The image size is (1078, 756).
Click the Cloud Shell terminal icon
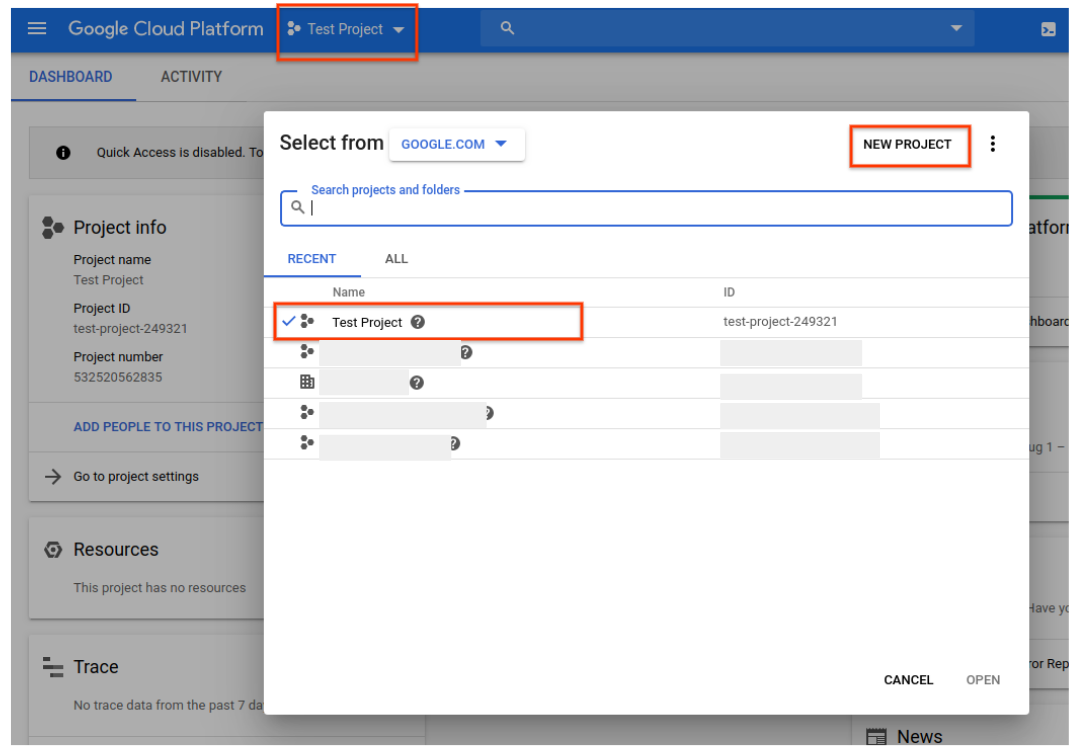(x=1048, y=30)
